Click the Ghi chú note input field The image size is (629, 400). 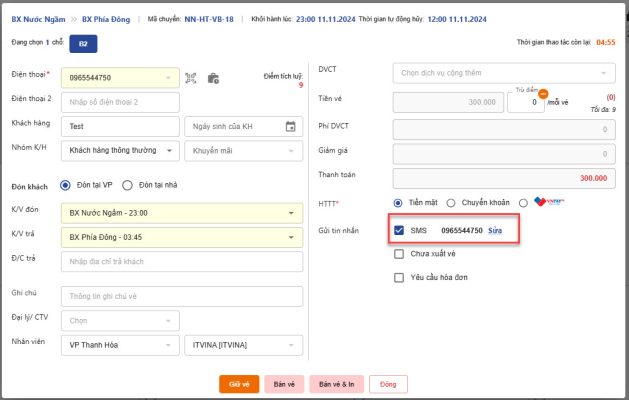coord(180,297)
